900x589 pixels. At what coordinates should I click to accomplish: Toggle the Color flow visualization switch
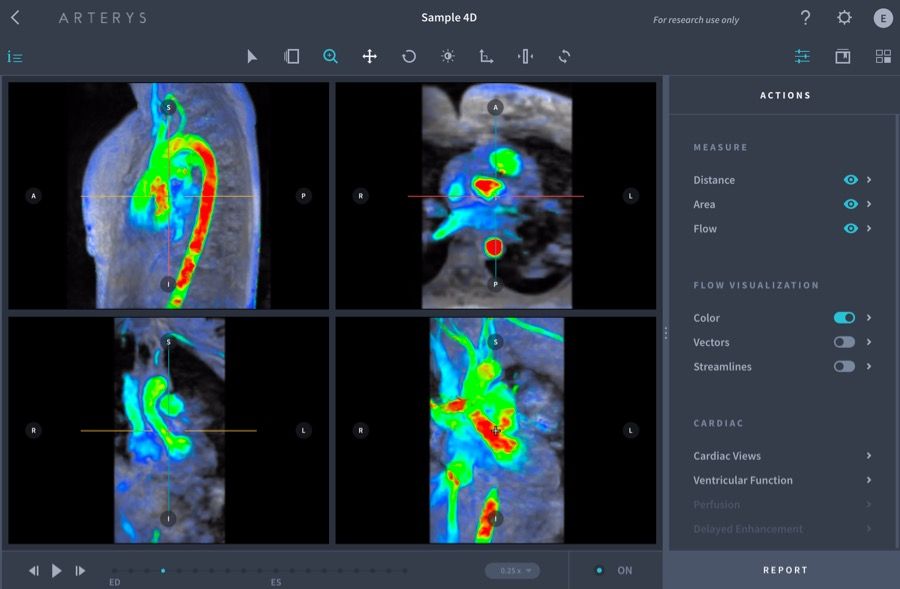(844, 318)
